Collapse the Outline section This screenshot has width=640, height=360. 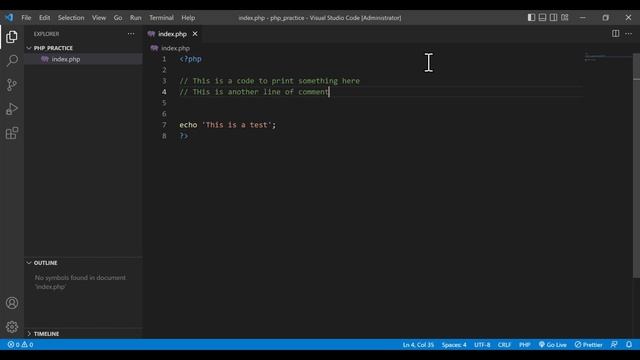tap(83, 263)
